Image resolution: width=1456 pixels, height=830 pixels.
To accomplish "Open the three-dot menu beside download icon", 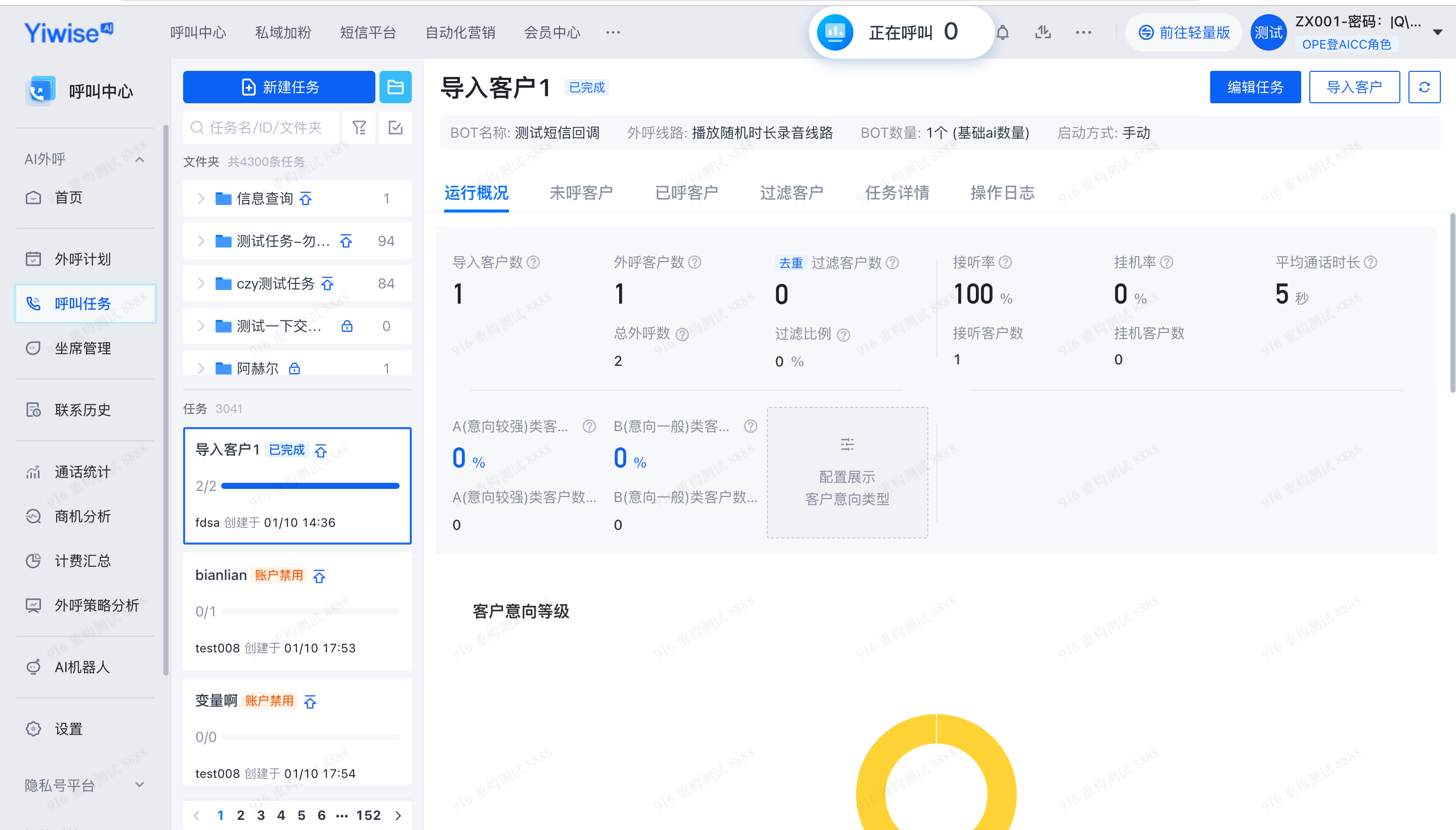I will point(1083,32).
